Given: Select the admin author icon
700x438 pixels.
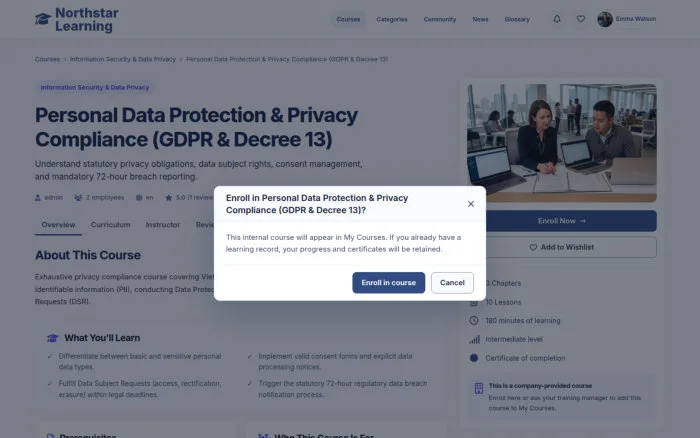Looking at the screenshot, I should pyautogui.click(x=38, y=198).
